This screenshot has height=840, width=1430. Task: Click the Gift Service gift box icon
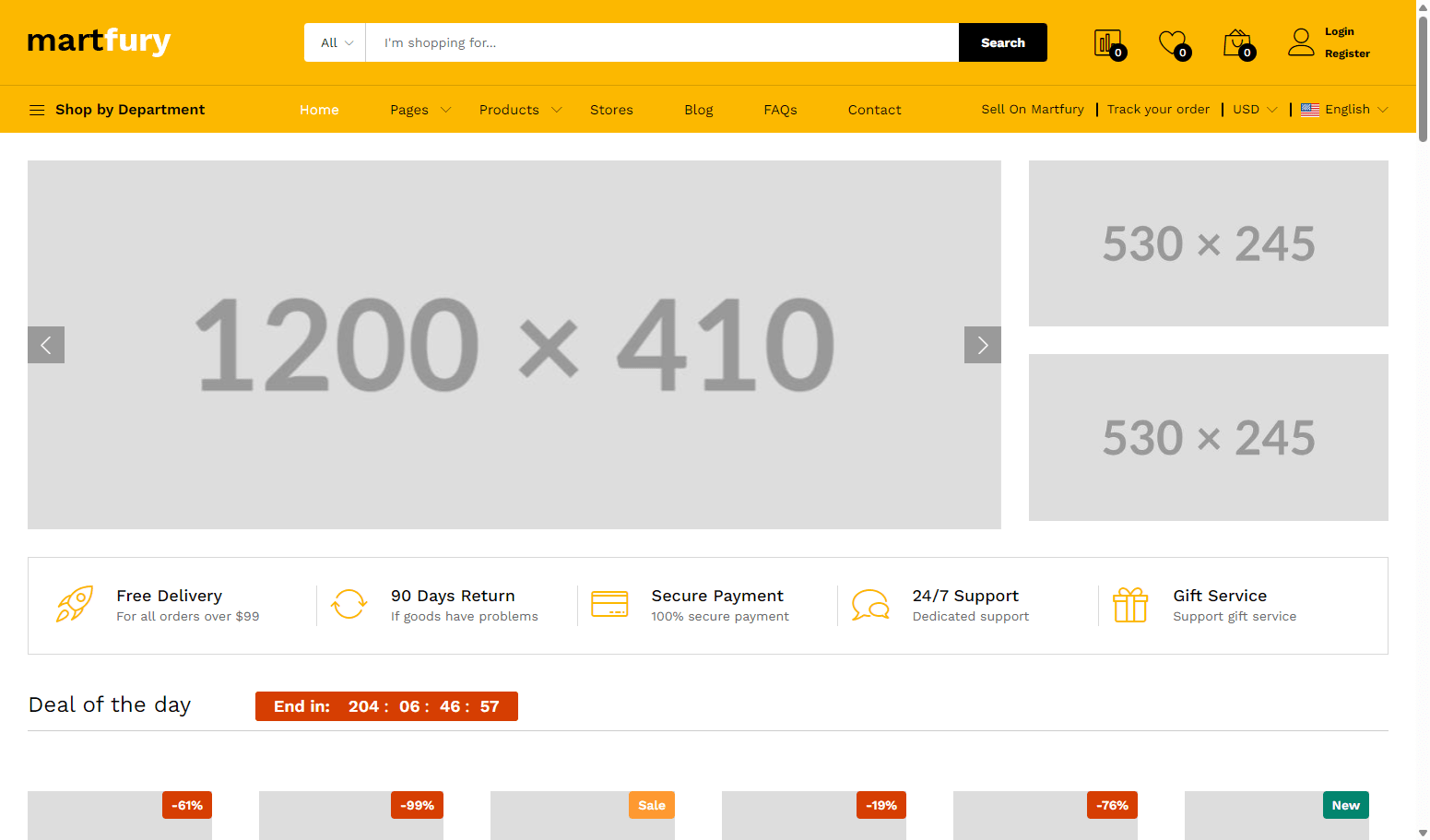1130,605
